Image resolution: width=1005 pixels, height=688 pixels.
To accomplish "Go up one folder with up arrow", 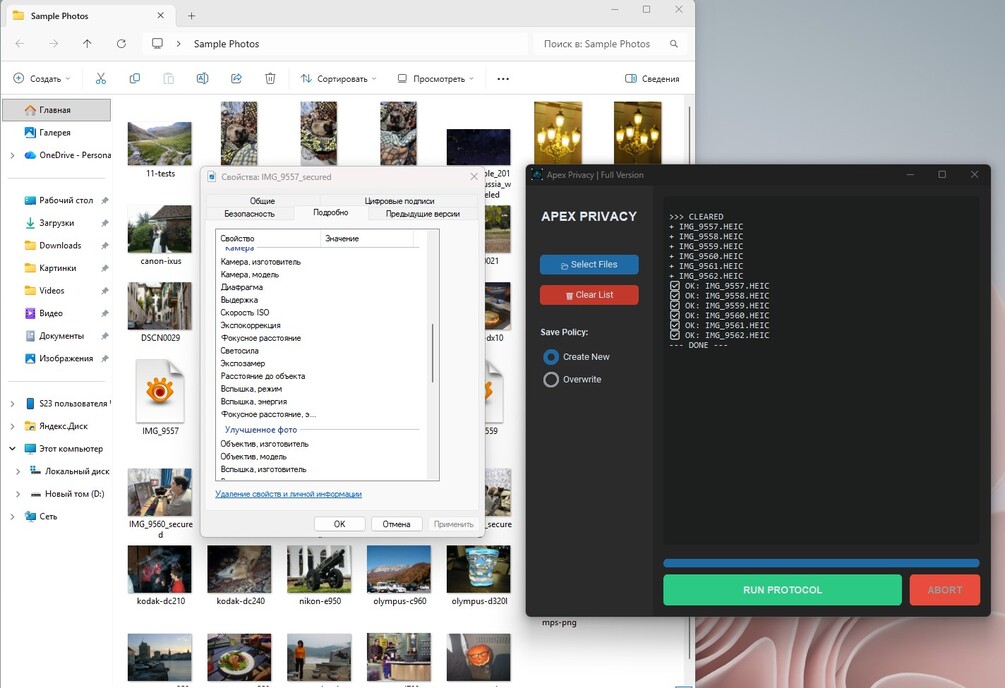I will click(x=87, y=44).
